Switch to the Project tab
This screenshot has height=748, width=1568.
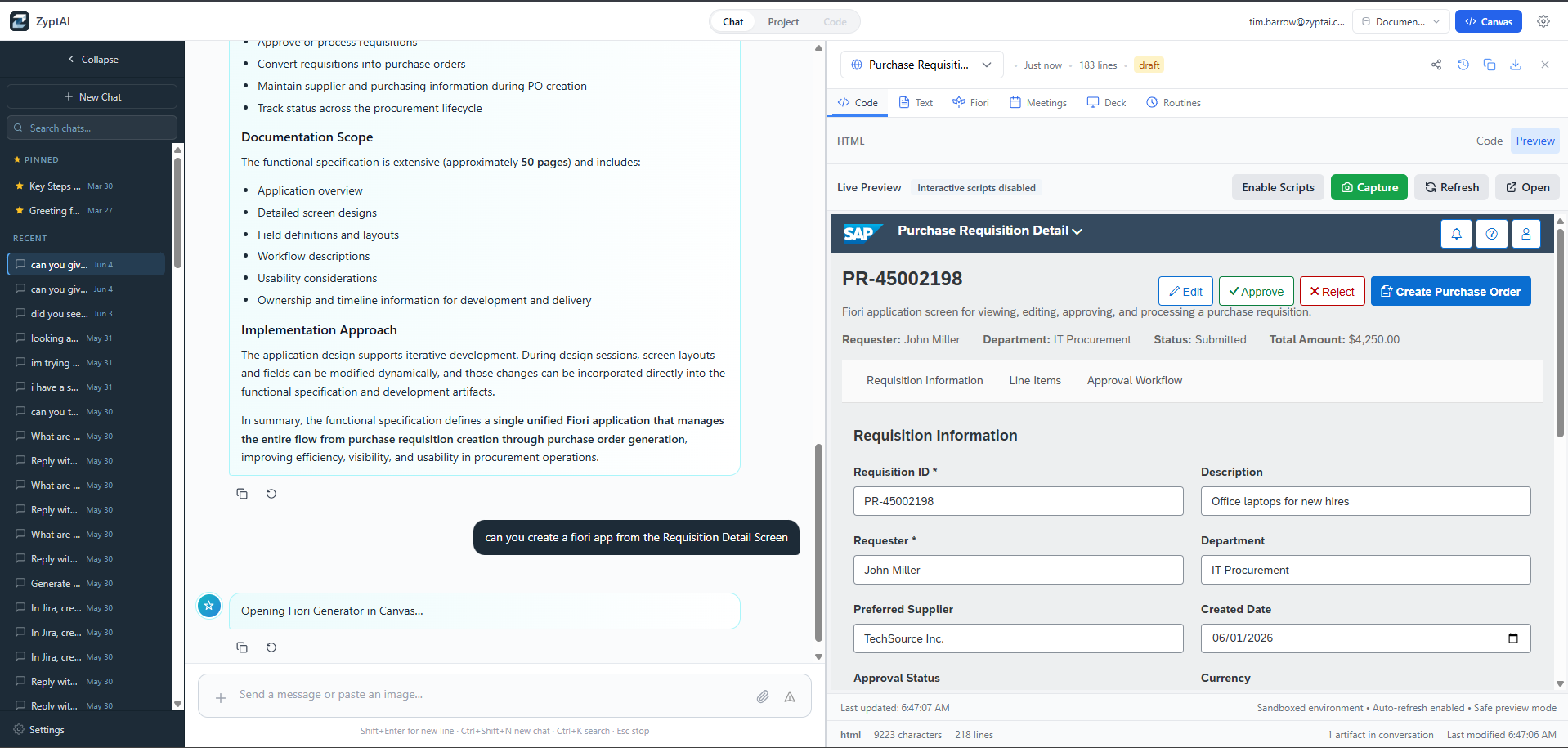tap(783, 21)
